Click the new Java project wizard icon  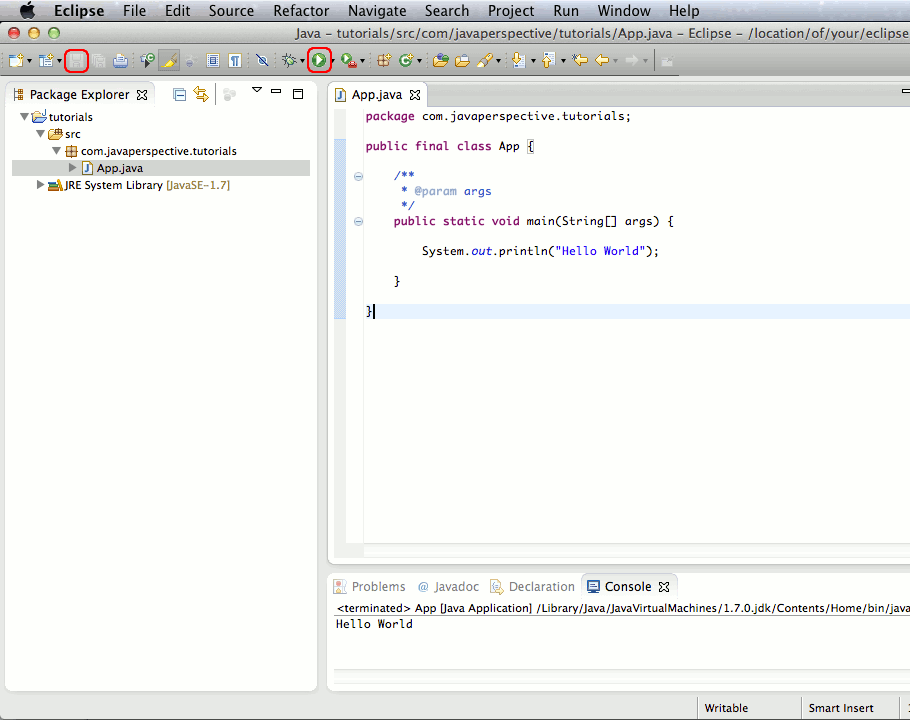pos(45,60)
